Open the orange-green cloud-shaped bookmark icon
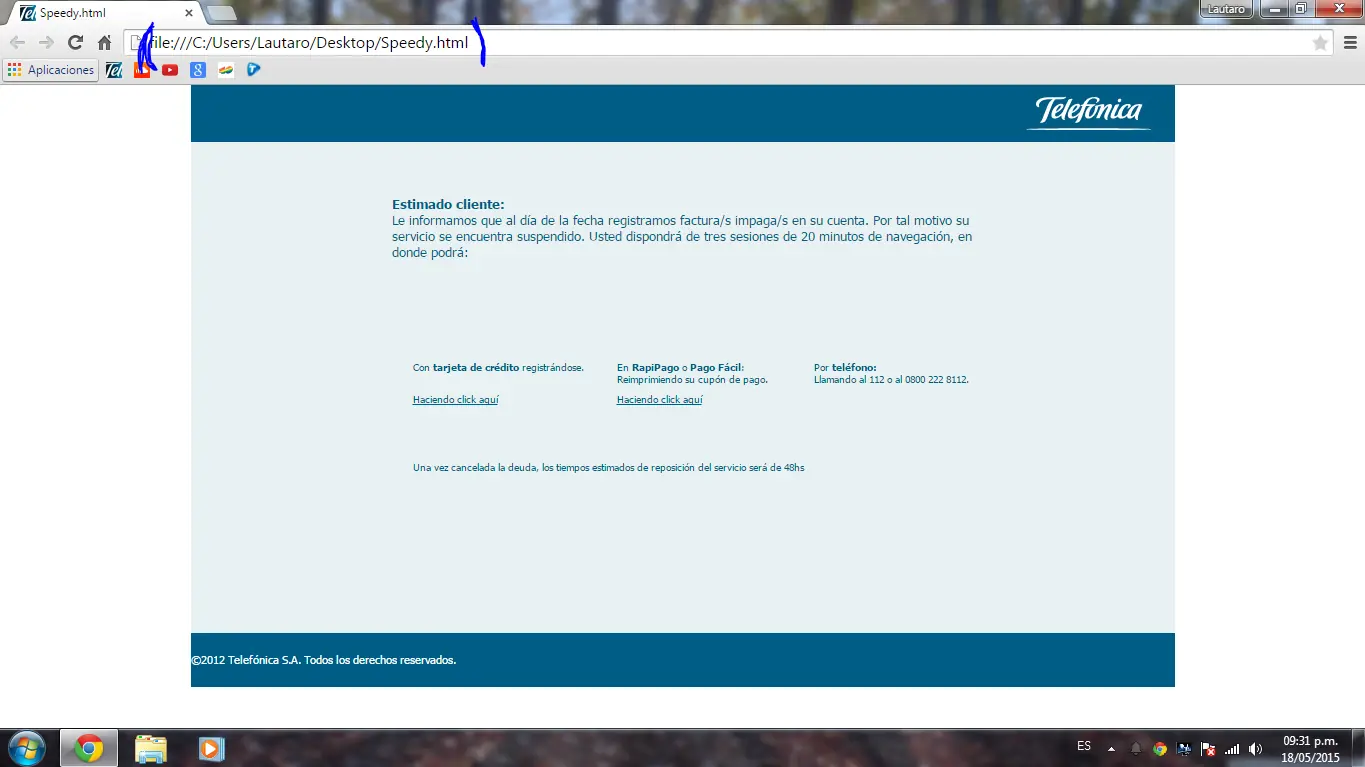The image size is (1365, 767). pos(226,70)
